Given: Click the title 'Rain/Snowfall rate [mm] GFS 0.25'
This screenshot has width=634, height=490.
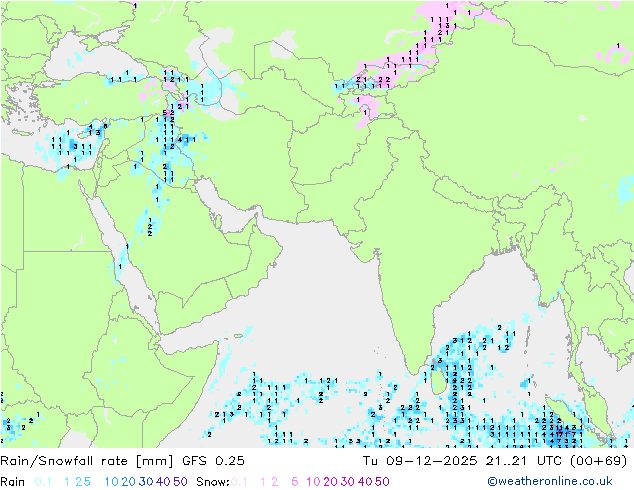Looking at the screenshot, I should pos(123,461).
